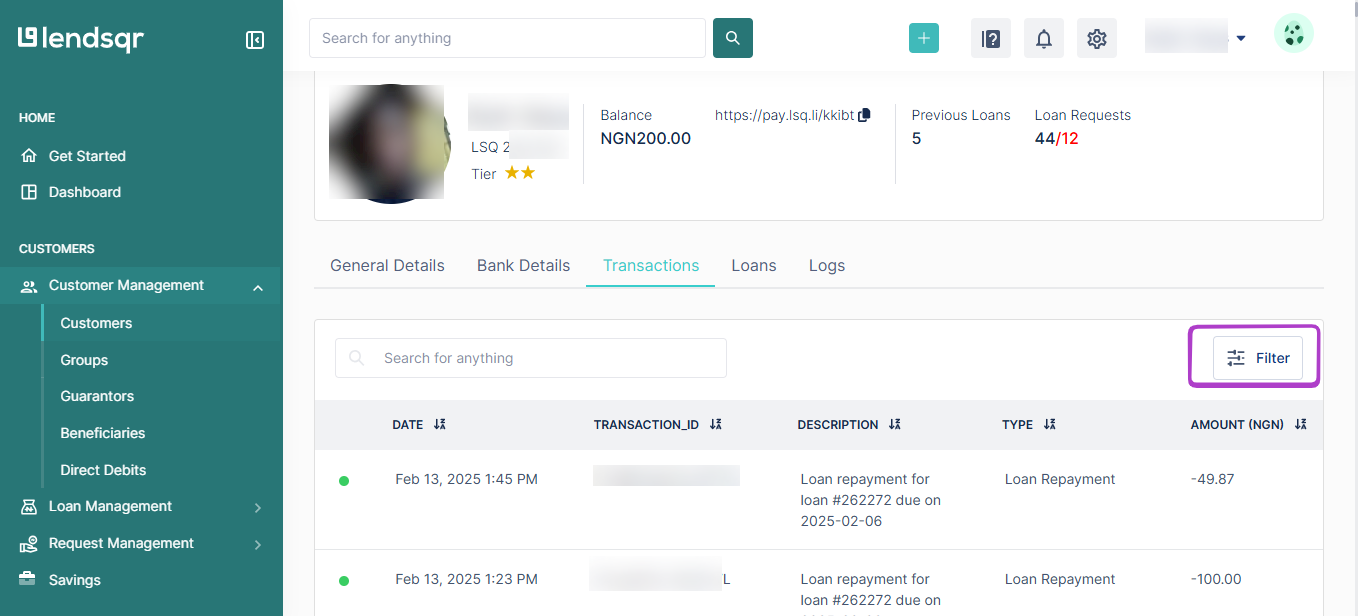Open notifications bell icon

(x=1044, y=39)
